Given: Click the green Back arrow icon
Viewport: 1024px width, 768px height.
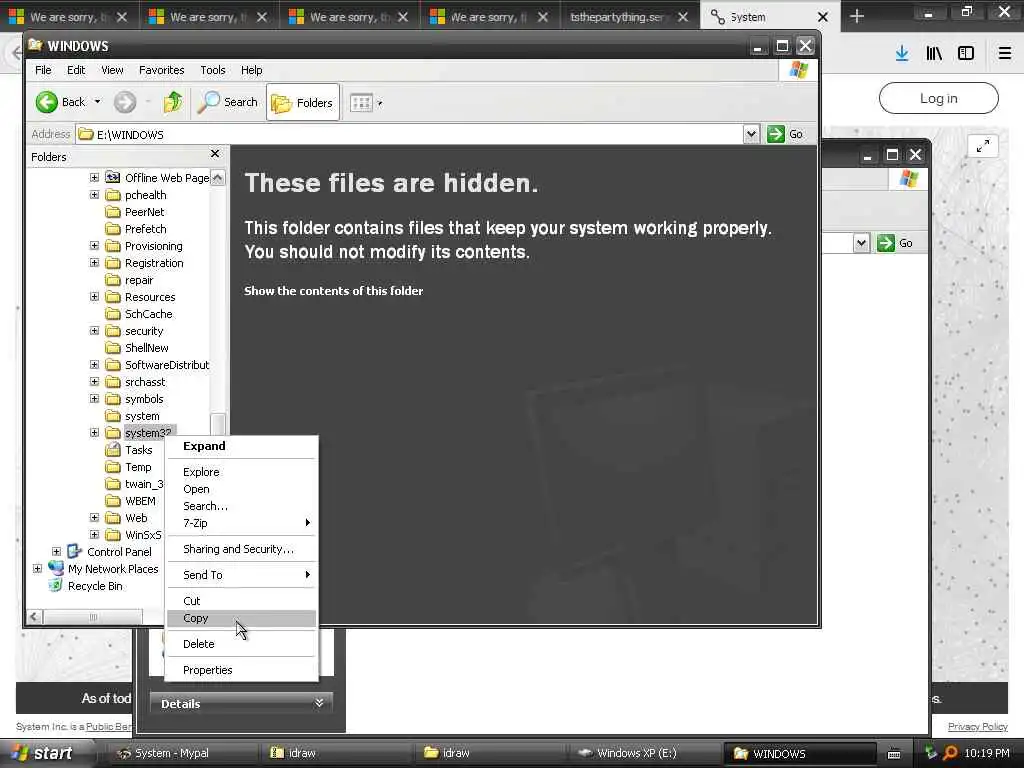Looking at the screenshot, I should [x=46, y=102].
